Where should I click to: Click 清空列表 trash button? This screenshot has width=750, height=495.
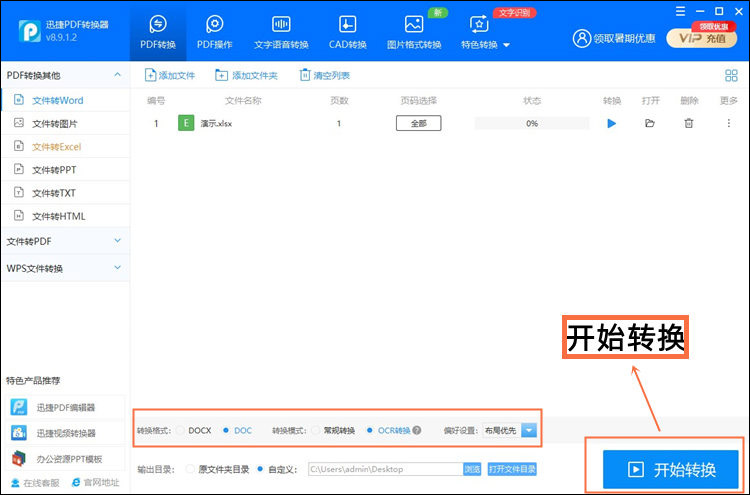pos(324,75)
